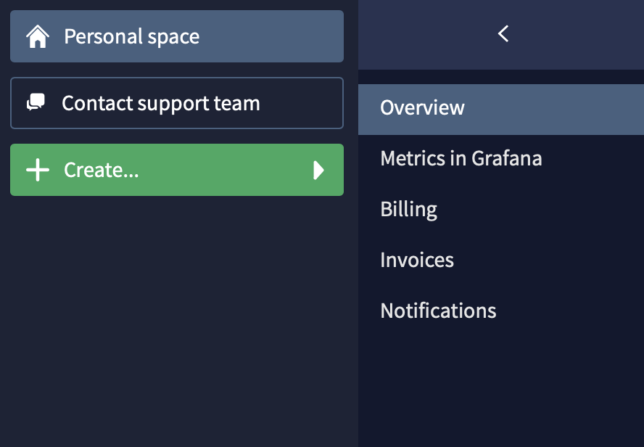Click the chat bubble icon for support
The image size is (644, 447).
[x=36, y=103]
